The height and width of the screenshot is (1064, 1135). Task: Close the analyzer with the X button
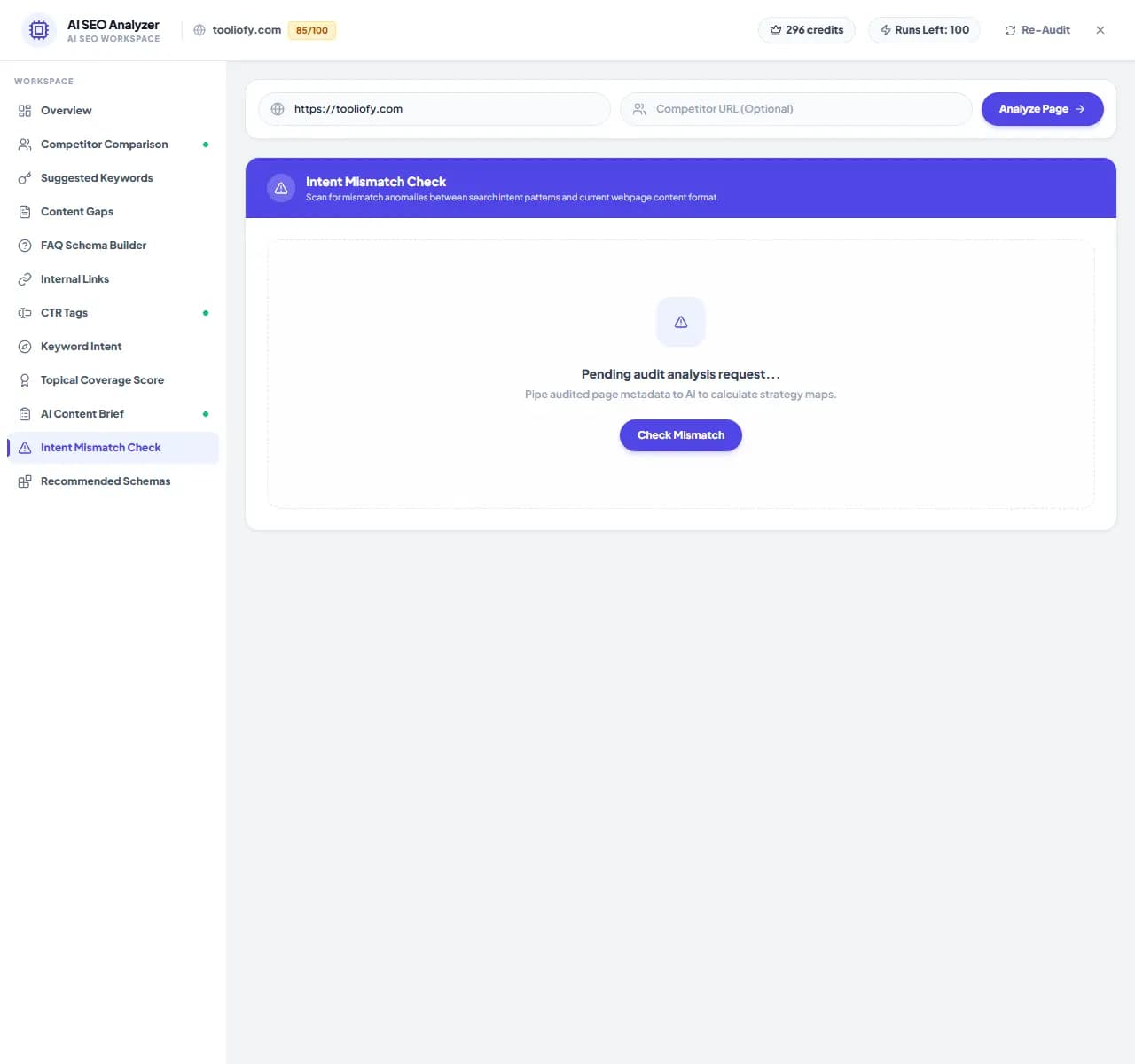pyautogui.click(x=1100, y=30)
